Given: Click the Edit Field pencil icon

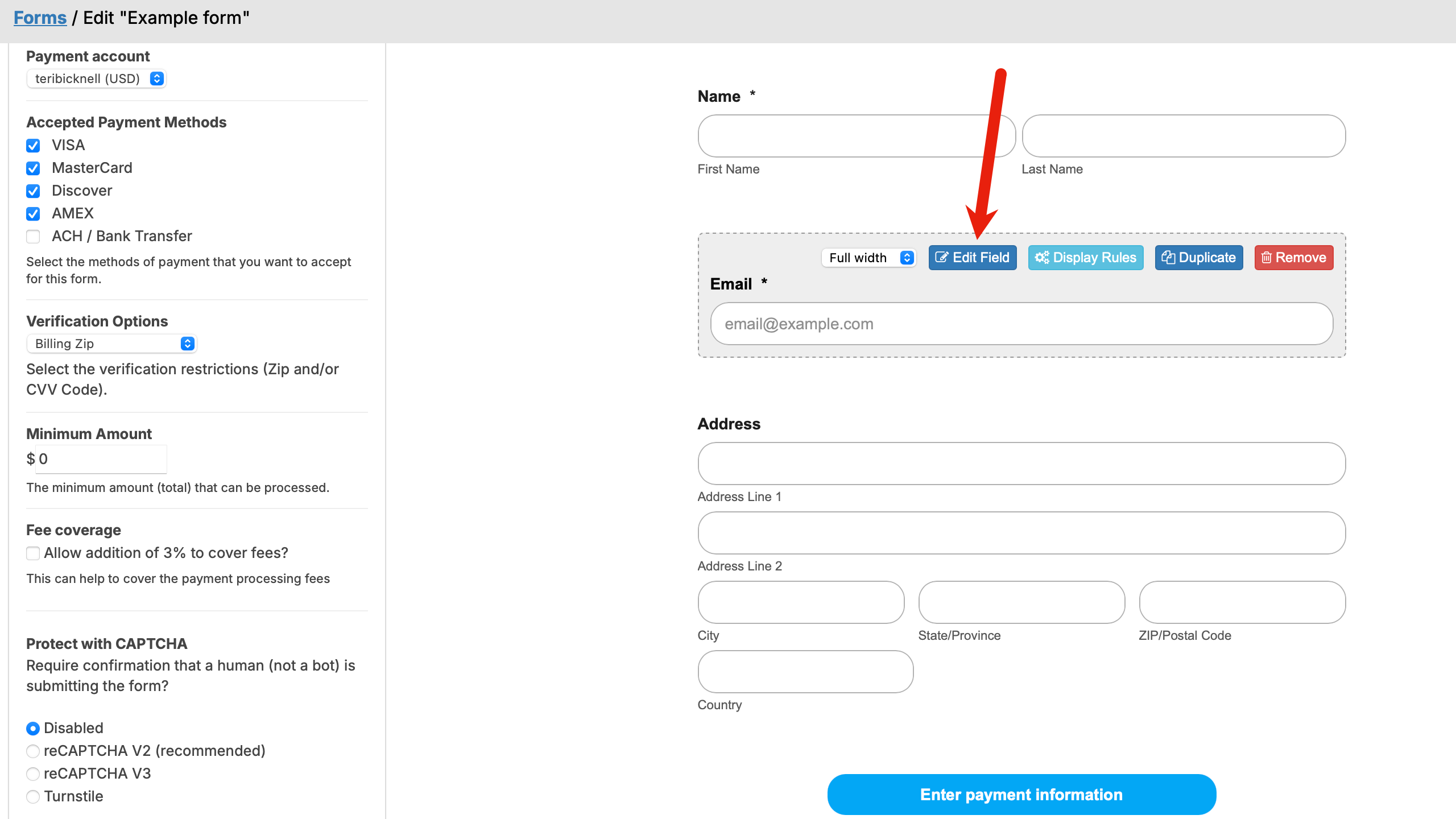Looking at the screenshot, I should pos(941,258).
